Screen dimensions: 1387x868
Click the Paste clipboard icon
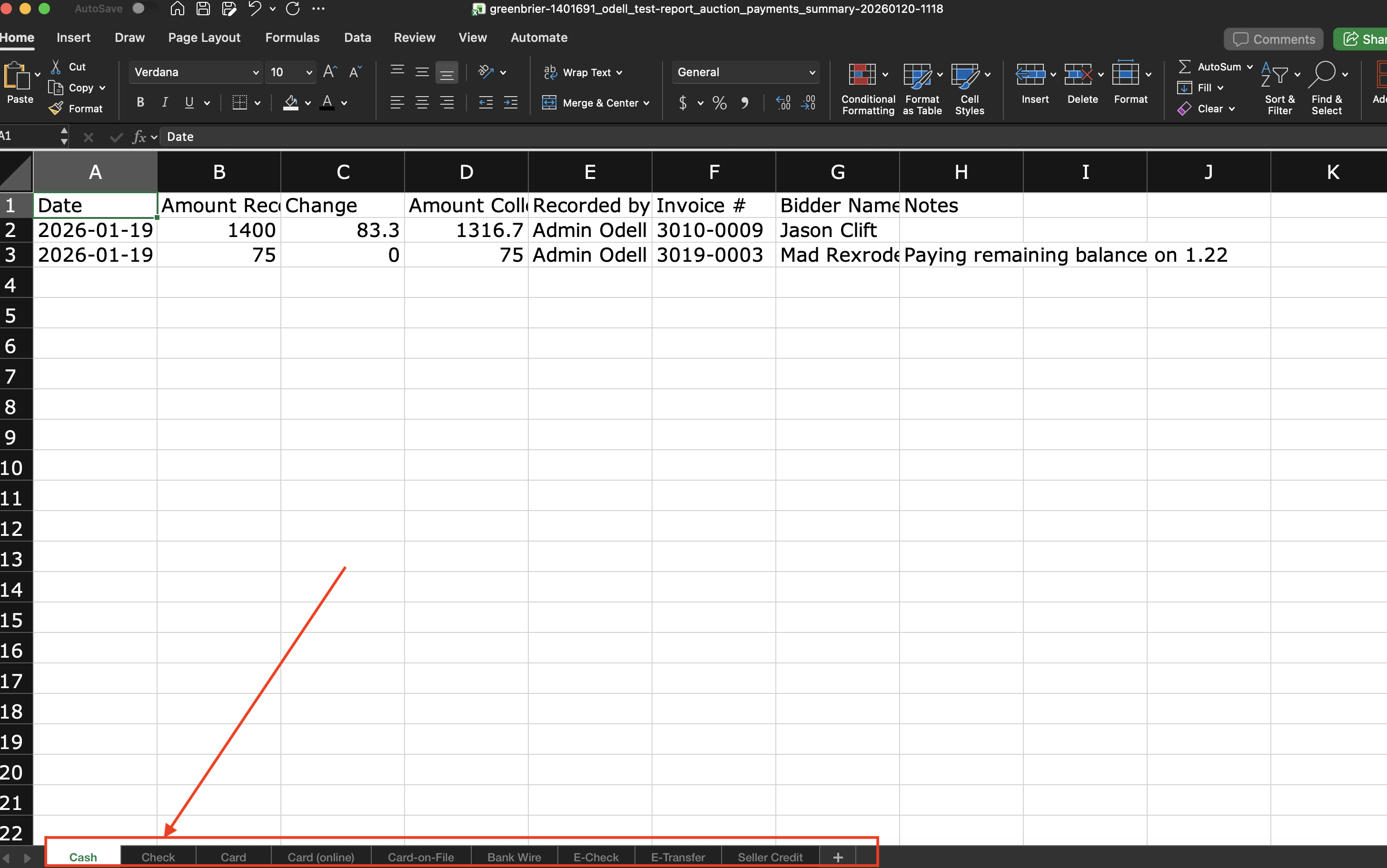pyautogui.click(x=17, y=76)
